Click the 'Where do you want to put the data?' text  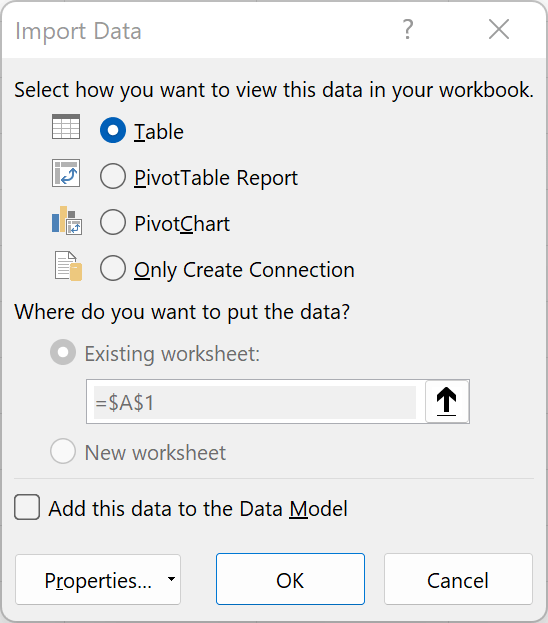(x=182, y=312)
